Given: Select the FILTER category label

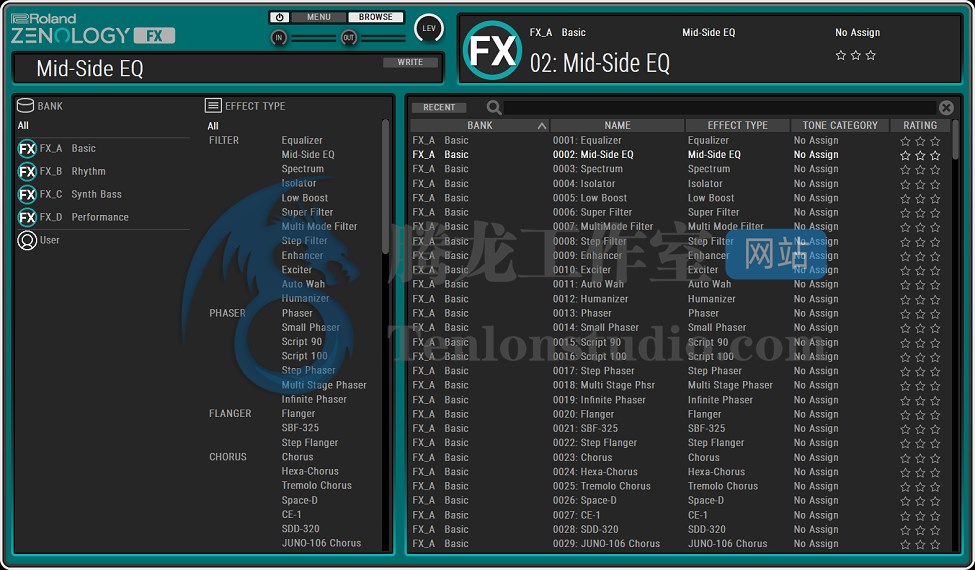Looking at the screenshot, I should tap(224, 140).
